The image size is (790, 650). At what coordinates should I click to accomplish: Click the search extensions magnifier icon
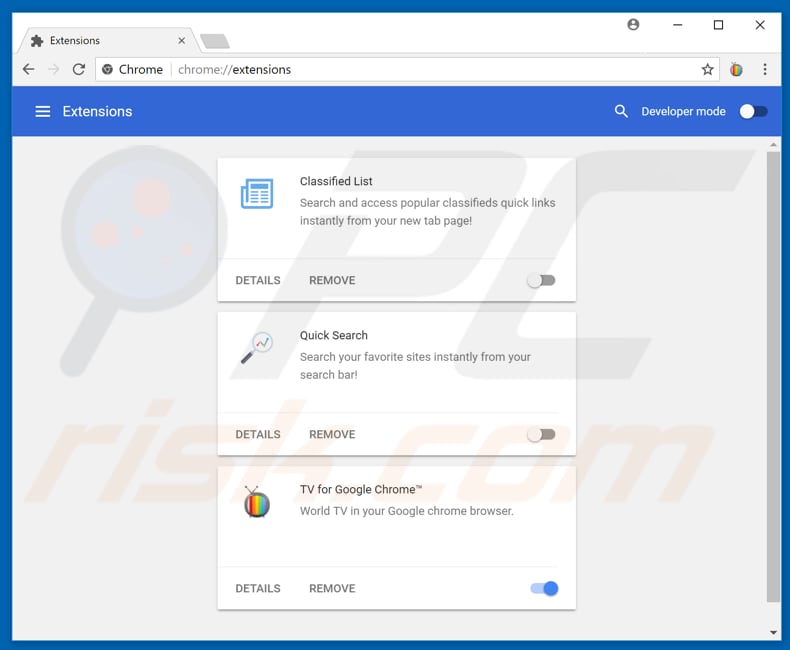pos(621,111)
